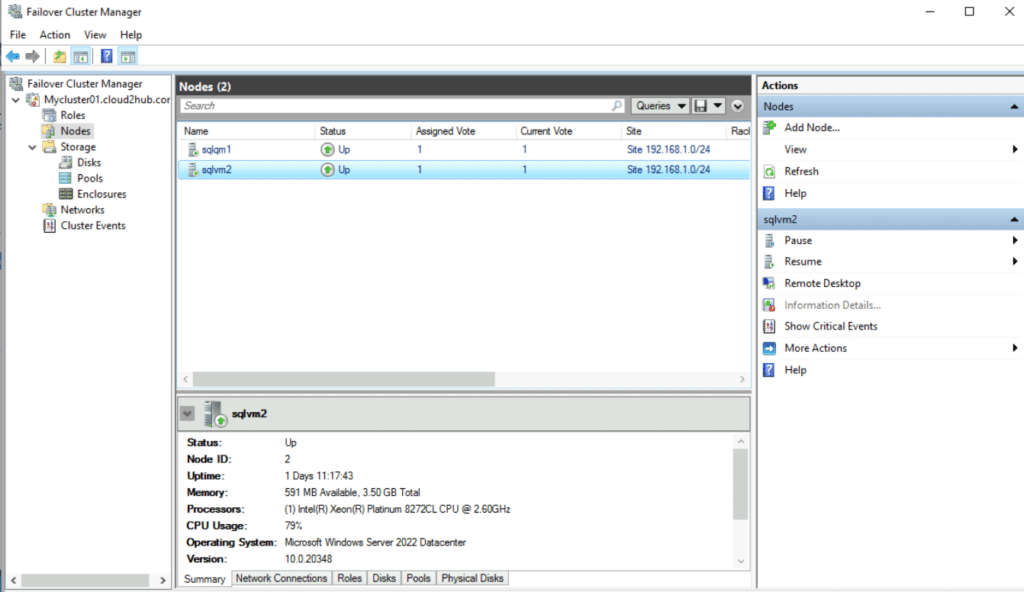
Task: Click into the Search input field
Action: click(395, 106)
